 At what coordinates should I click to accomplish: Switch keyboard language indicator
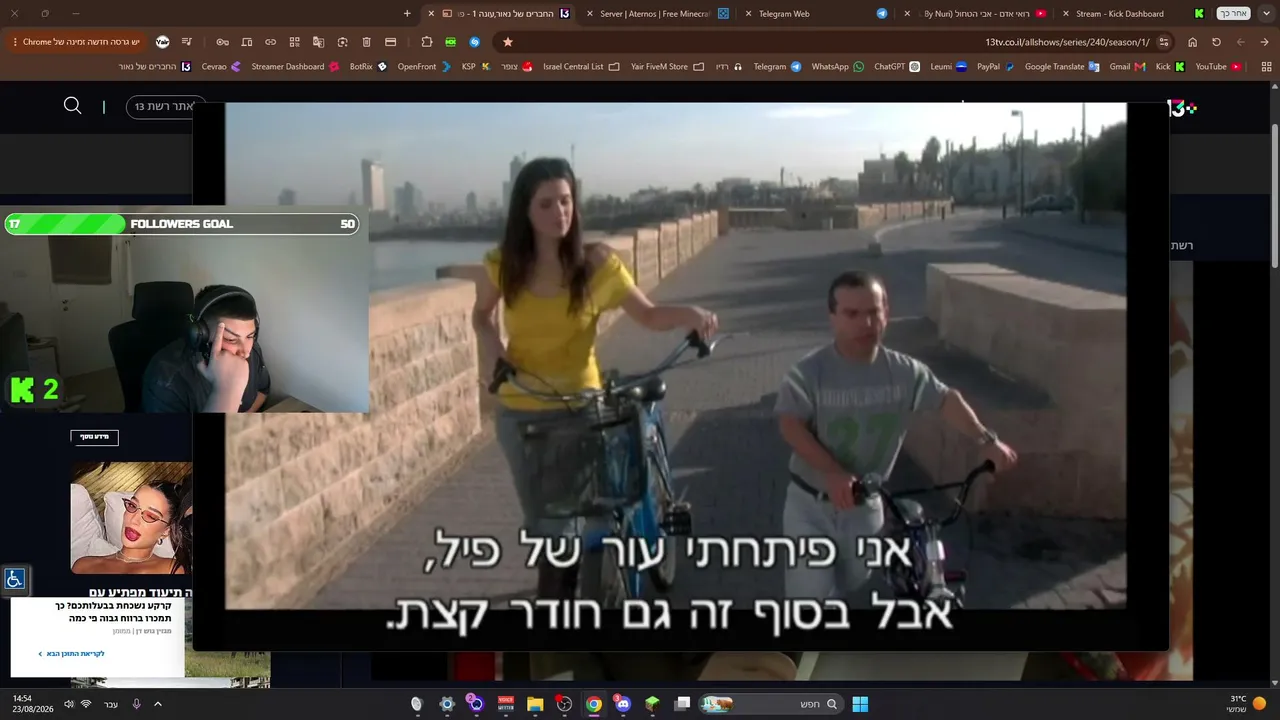(111, 704)
